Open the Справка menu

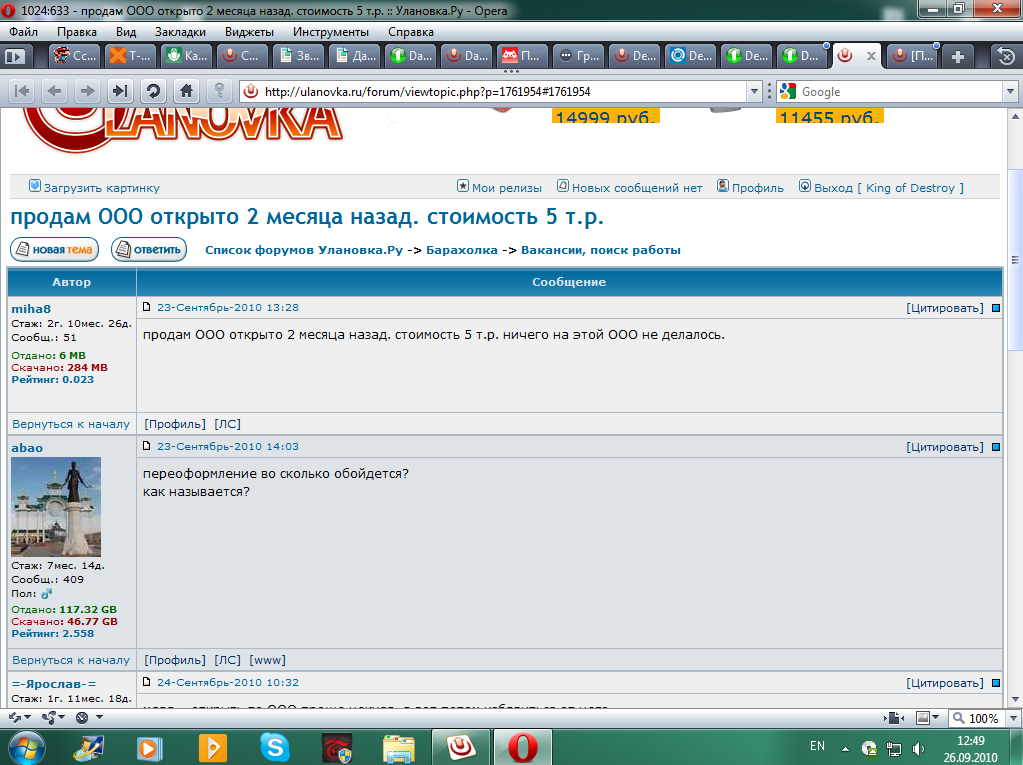coord(410,32)
